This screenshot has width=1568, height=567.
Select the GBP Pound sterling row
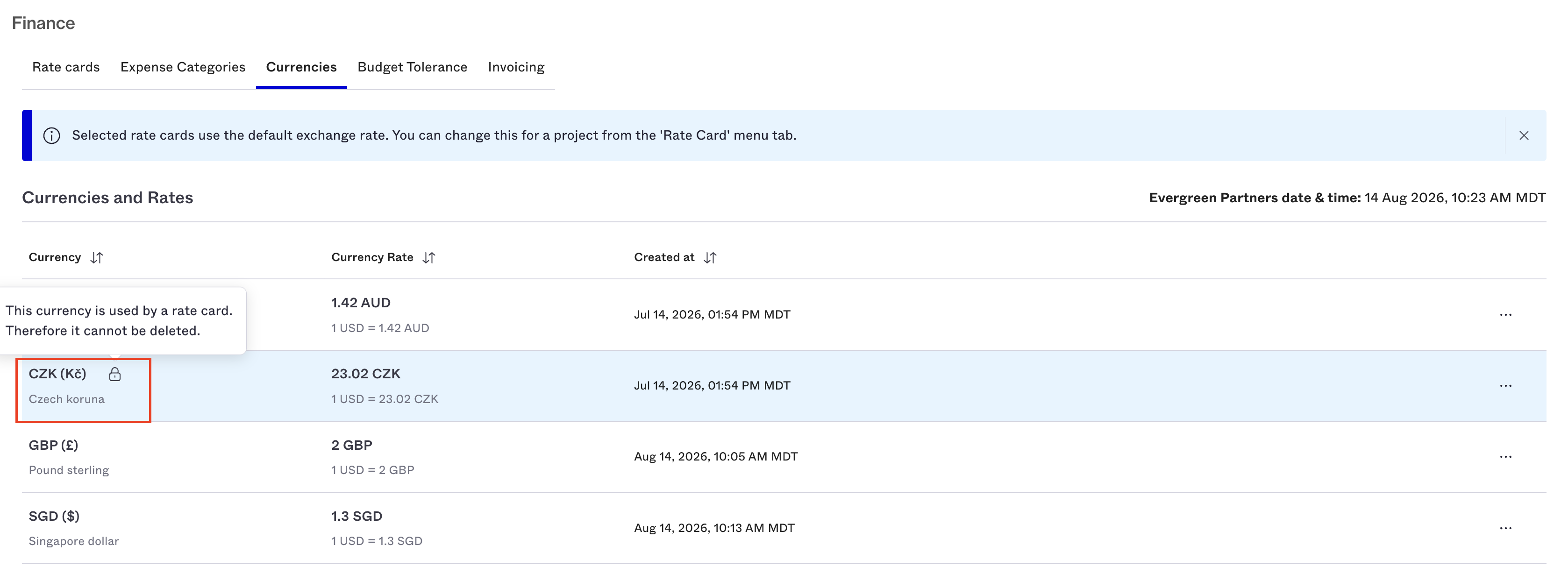click(784, 457)
